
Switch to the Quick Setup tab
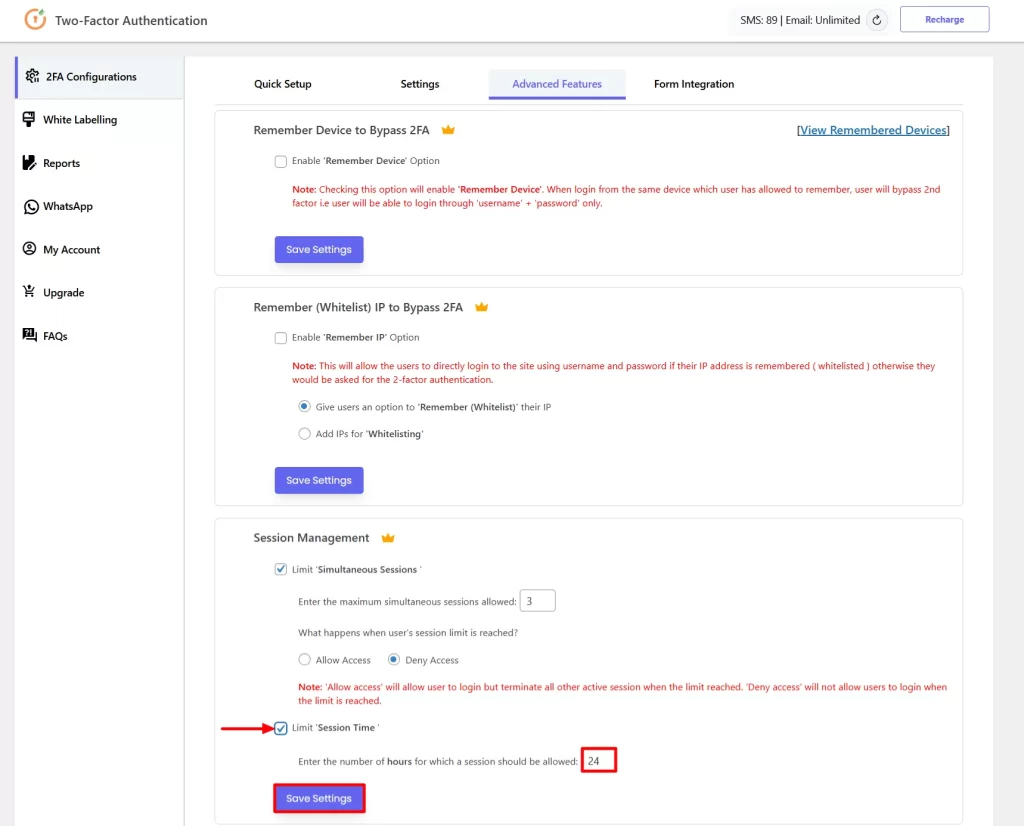(283, 84)
